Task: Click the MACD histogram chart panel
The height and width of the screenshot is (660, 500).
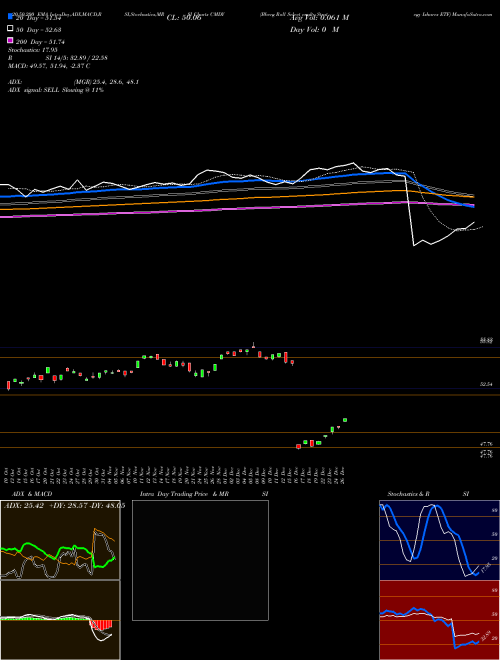Action: (60, 620)
